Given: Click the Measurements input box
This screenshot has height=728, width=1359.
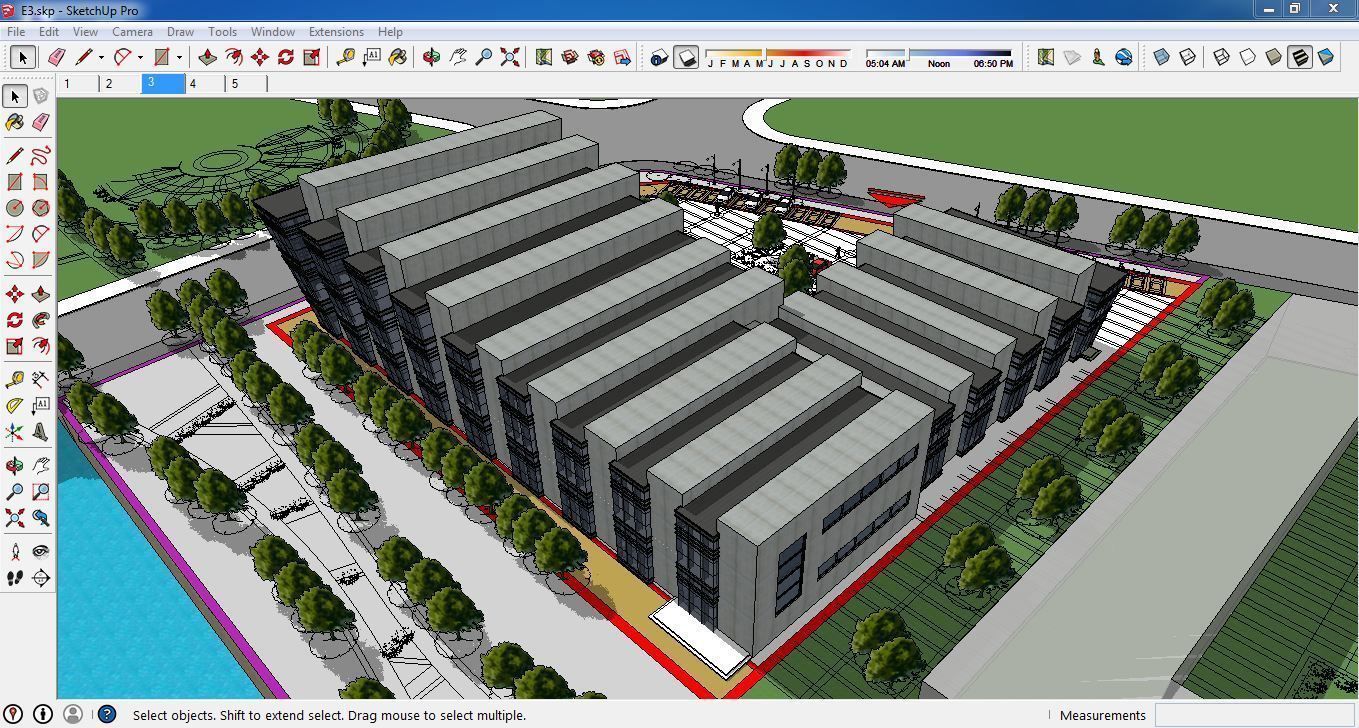Looking at the screenshot, I should [1255, 715].
